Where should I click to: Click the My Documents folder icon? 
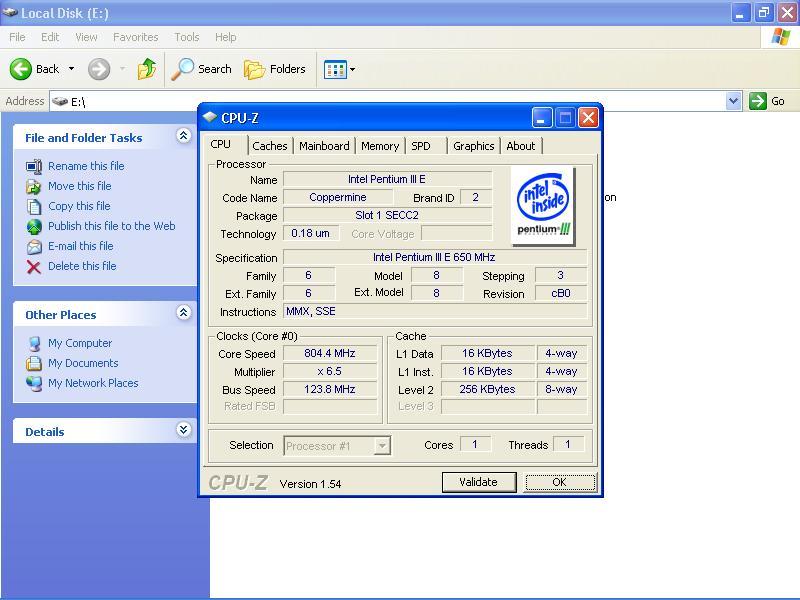click(x=34, y=363)
